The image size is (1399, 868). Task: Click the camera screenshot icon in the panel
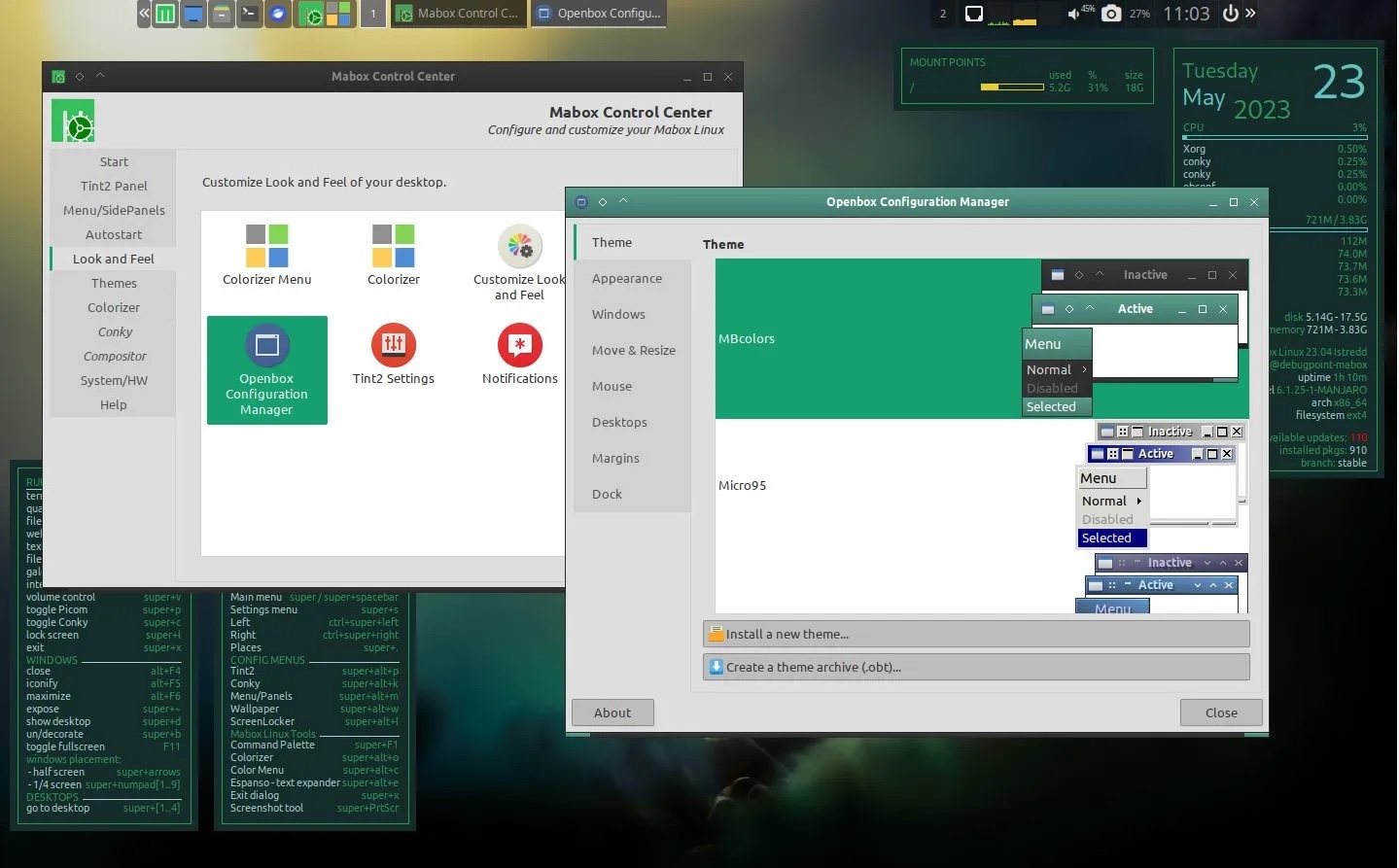click(1111, 14)
